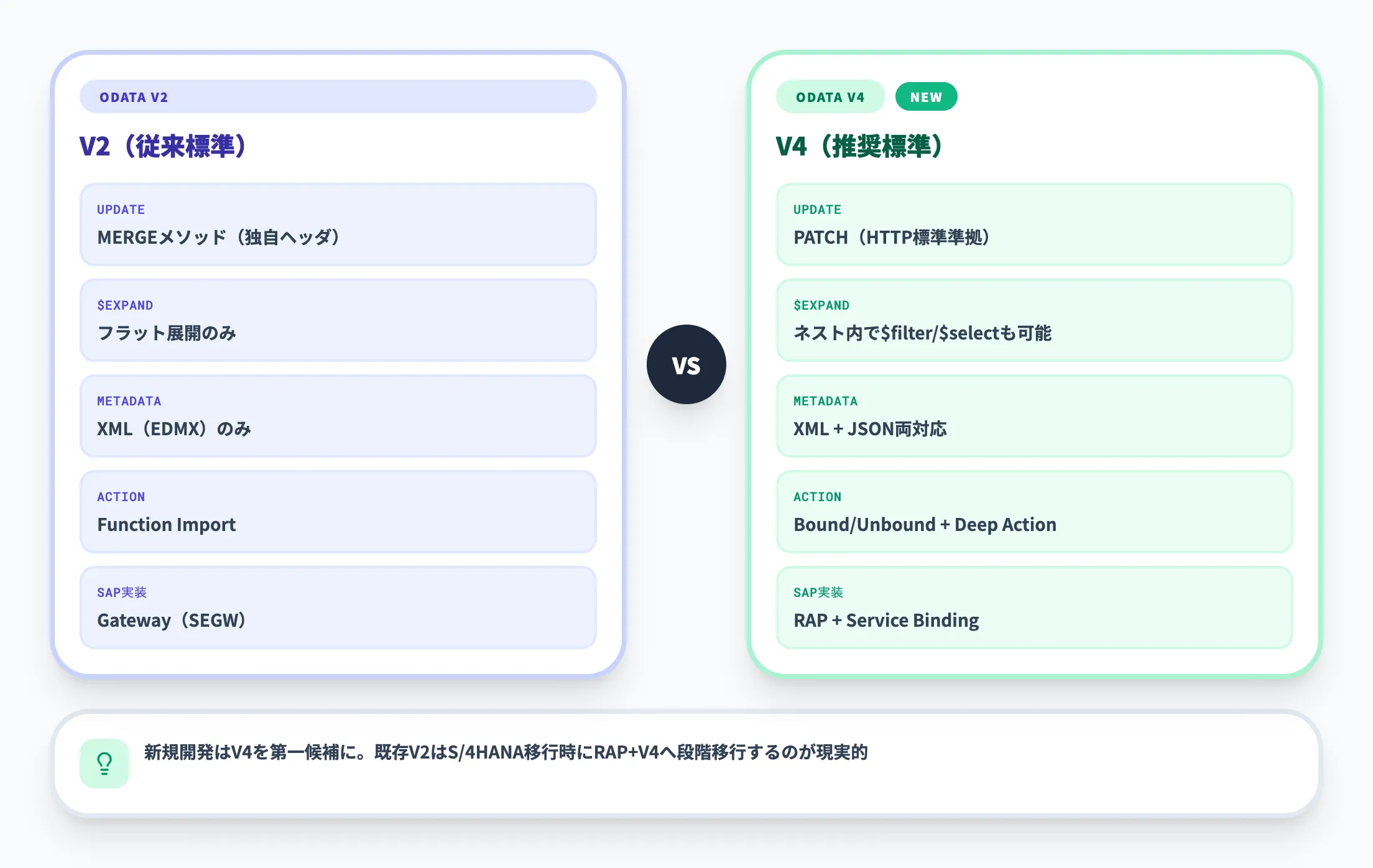Switch to the V2（従来標準）panel heading
This screenshot has height=868, width=1373.
click(162, 146)
